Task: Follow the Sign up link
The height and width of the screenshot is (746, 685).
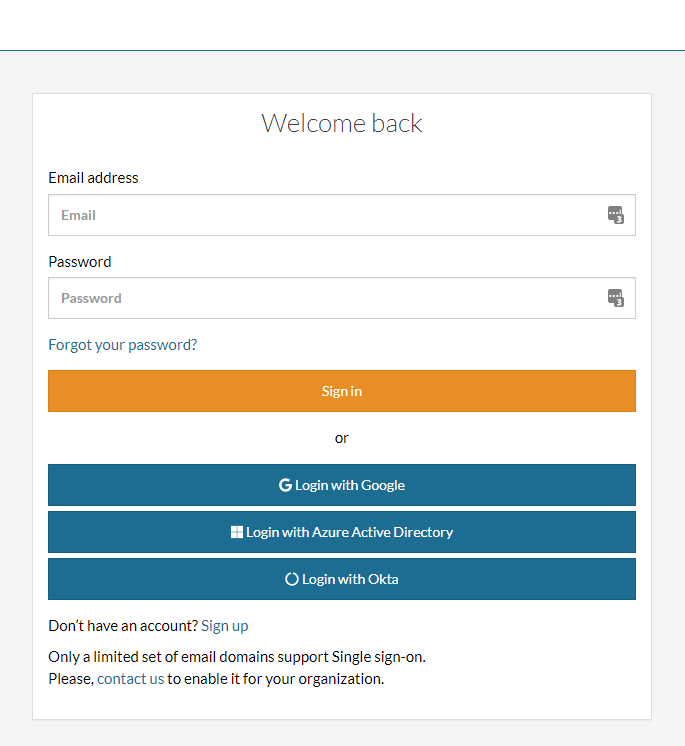Action: (x=225, y=626)
